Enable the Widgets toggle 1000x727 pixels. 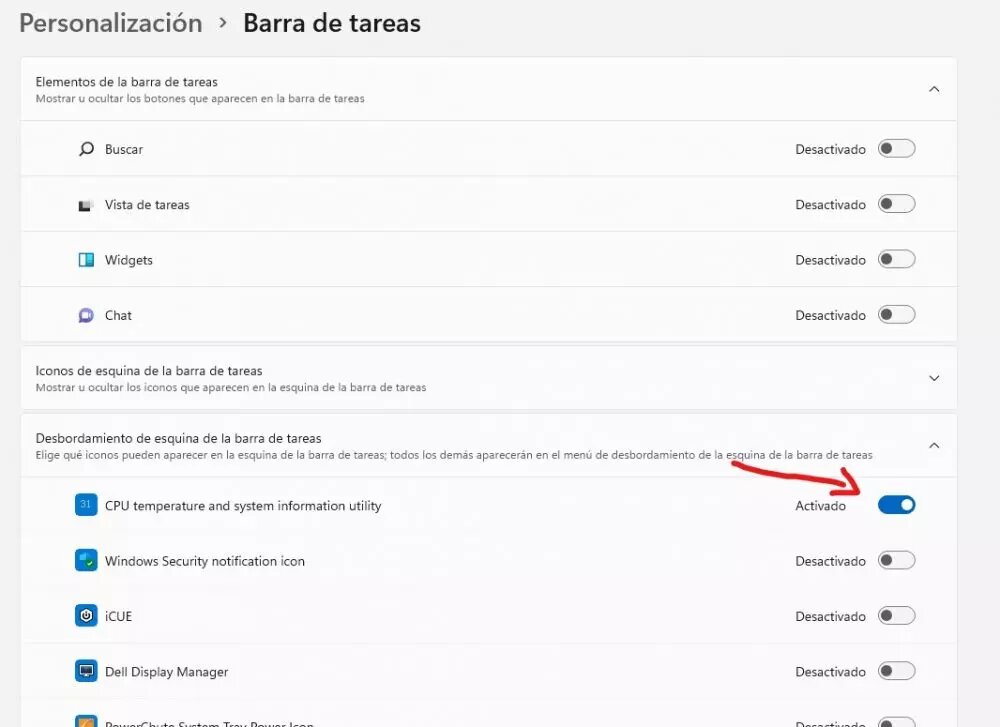[x=896, y=260]
